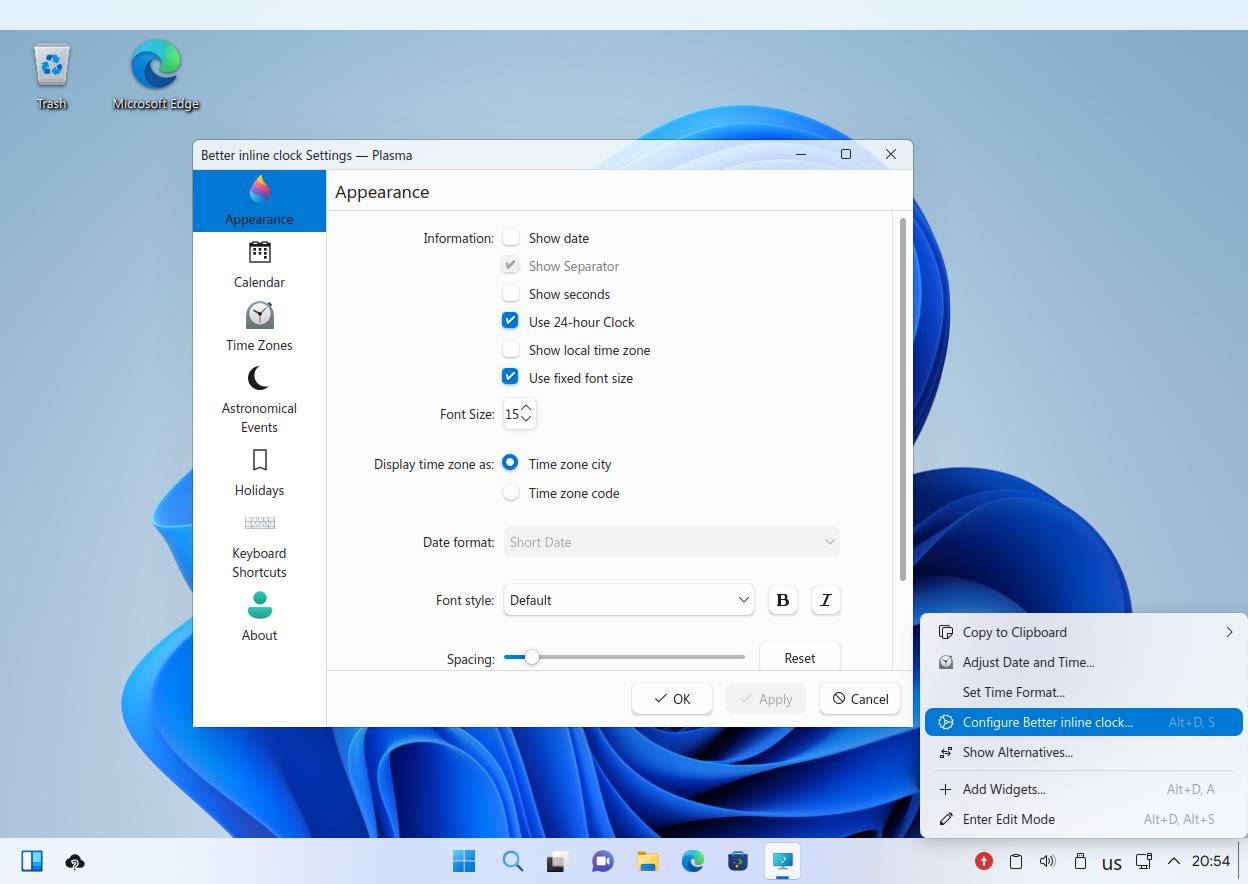Image resolution: width=1248 pixels, height=884 pixels.
Task: Toggle bold font style button
Action: (782, 600)
